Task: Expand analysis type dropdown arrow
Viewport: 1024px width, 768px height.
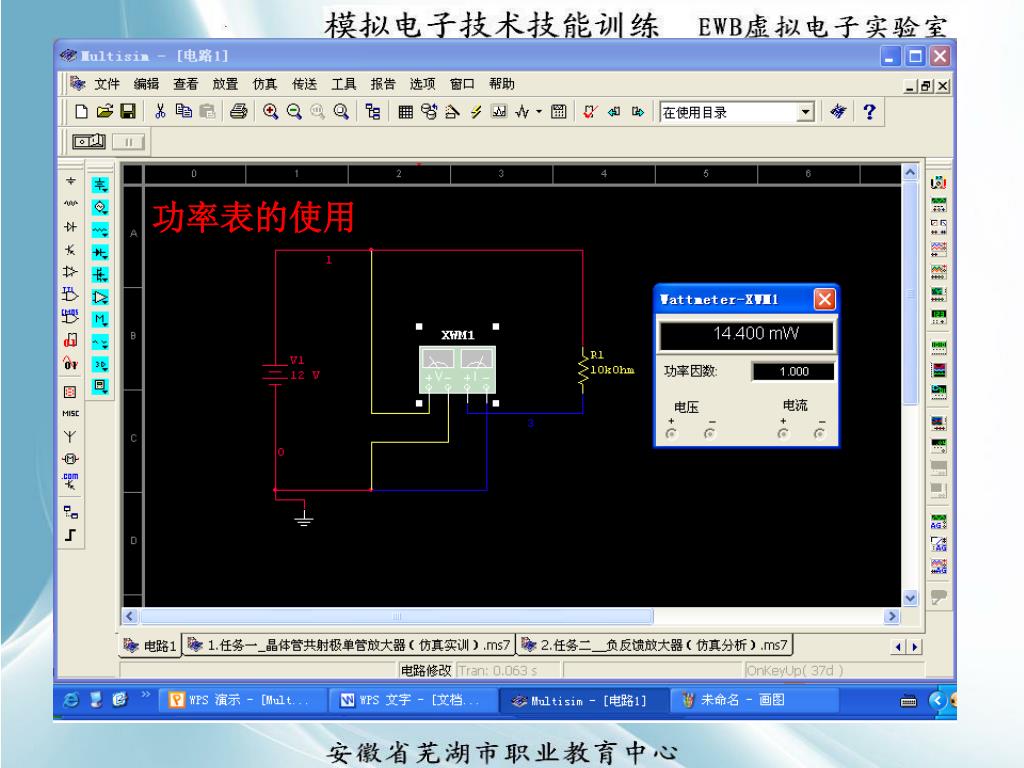Action: pyautogui.click(x=539, y=112)
